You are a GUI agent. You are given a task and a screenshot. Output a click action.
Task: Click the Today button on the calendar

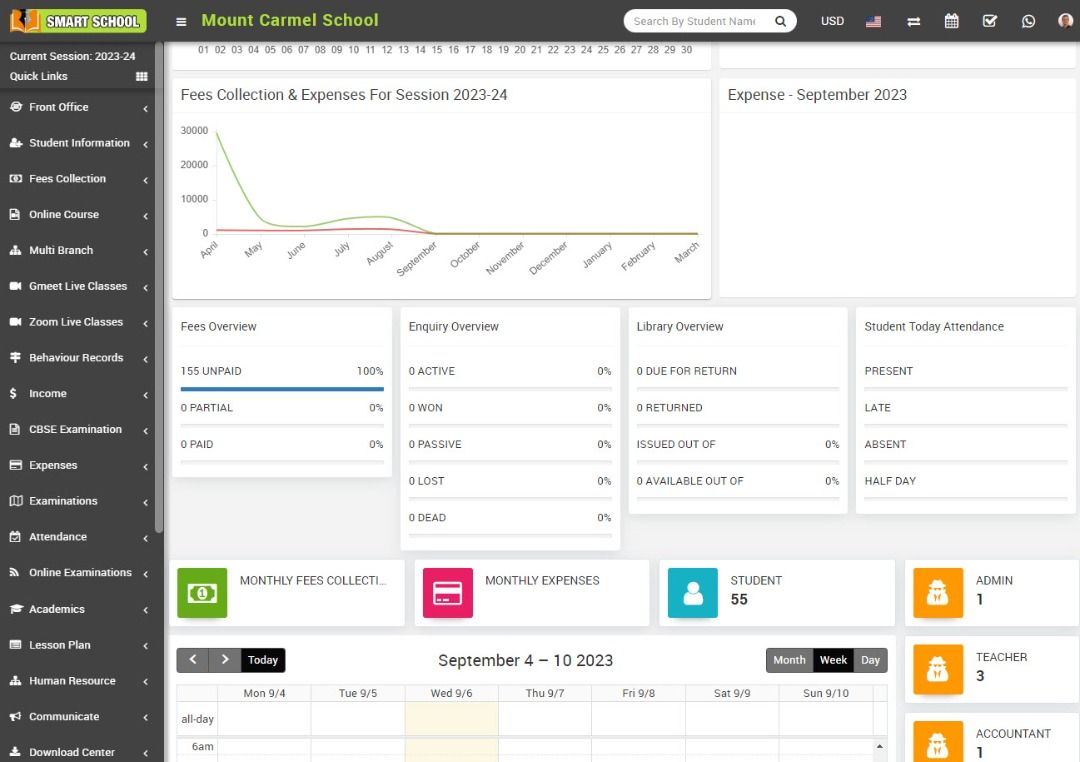point(263,660)
